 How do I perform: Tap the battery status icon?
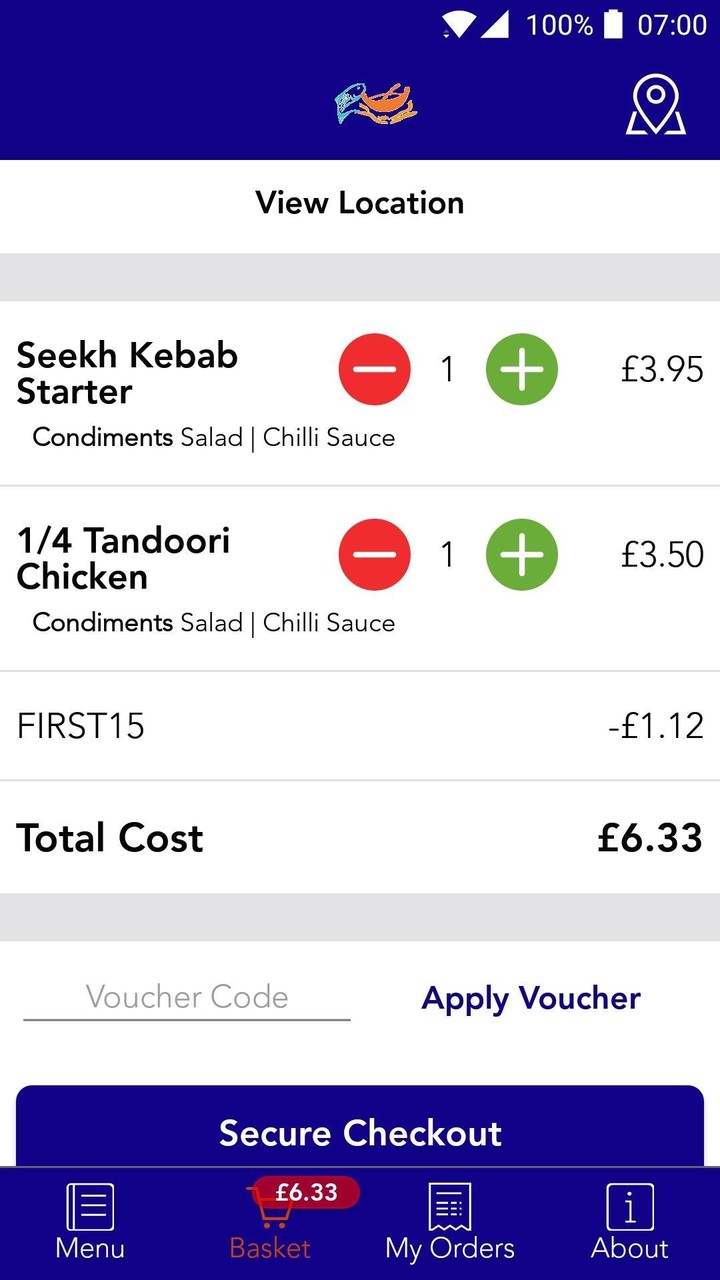(x=614, y=24)
